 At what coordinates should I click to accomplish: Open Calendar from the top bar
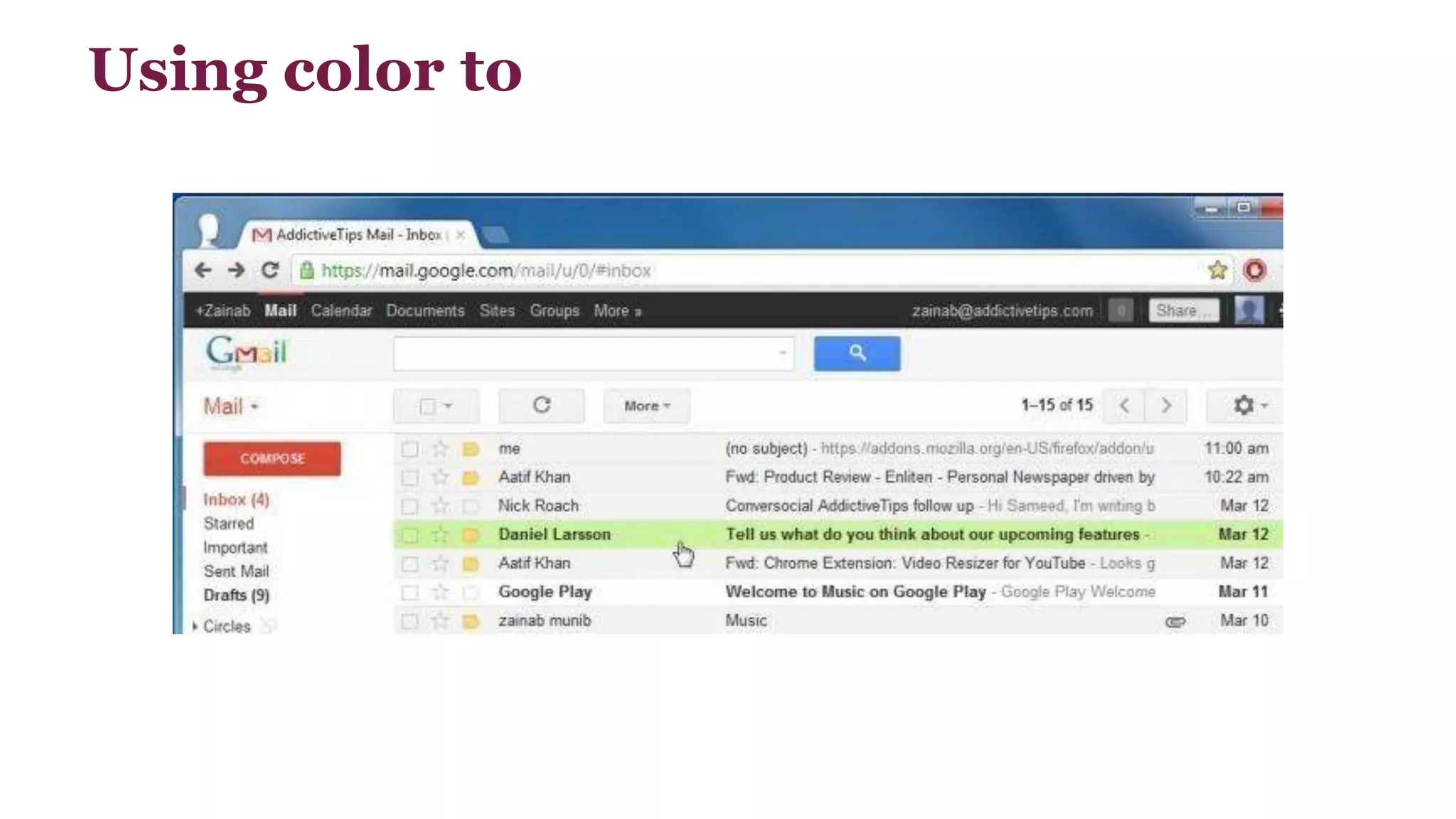341,311
